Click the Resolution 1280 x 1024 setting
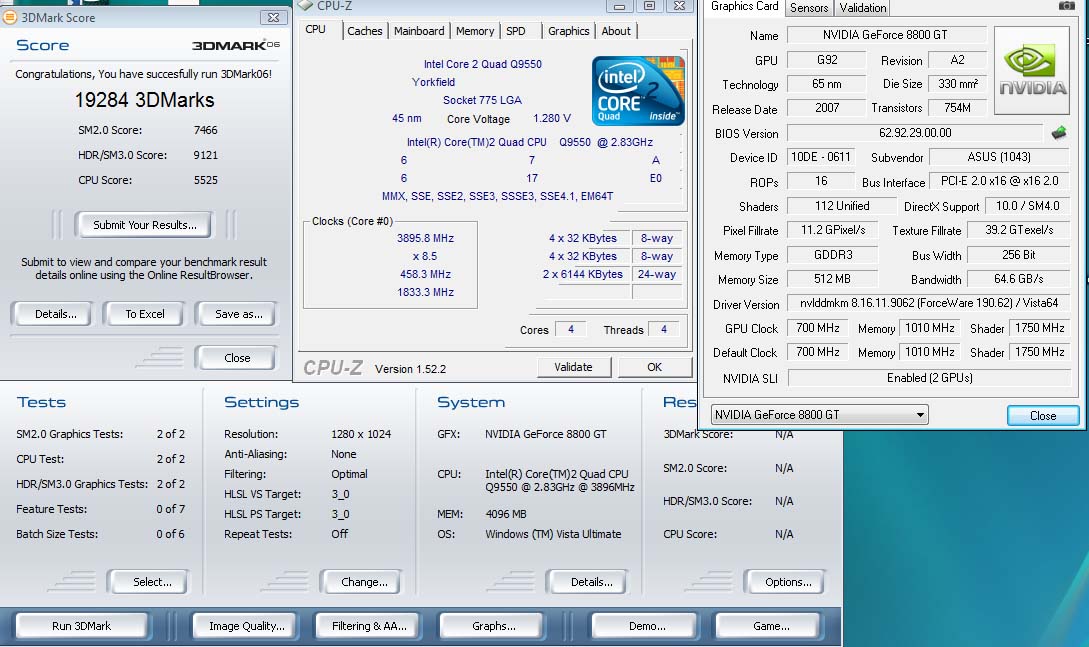 pyautogui.click(x=360, y=434)
